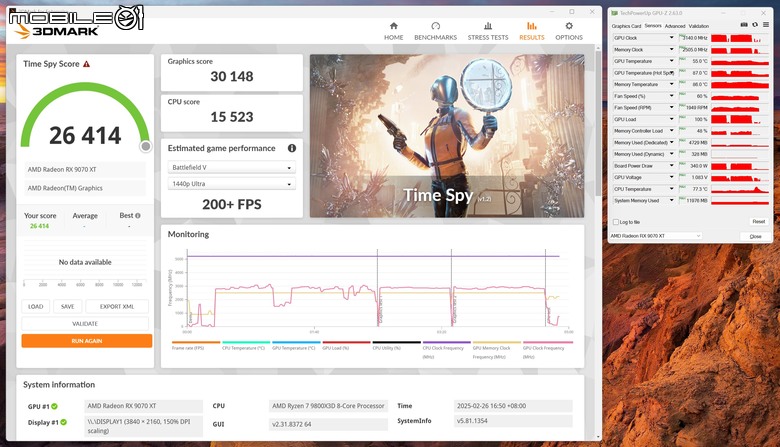Toggle the GPU Clock Frequency pink legend bar
The height and width of the screenshot is (447, 780).
click(548, 342)
